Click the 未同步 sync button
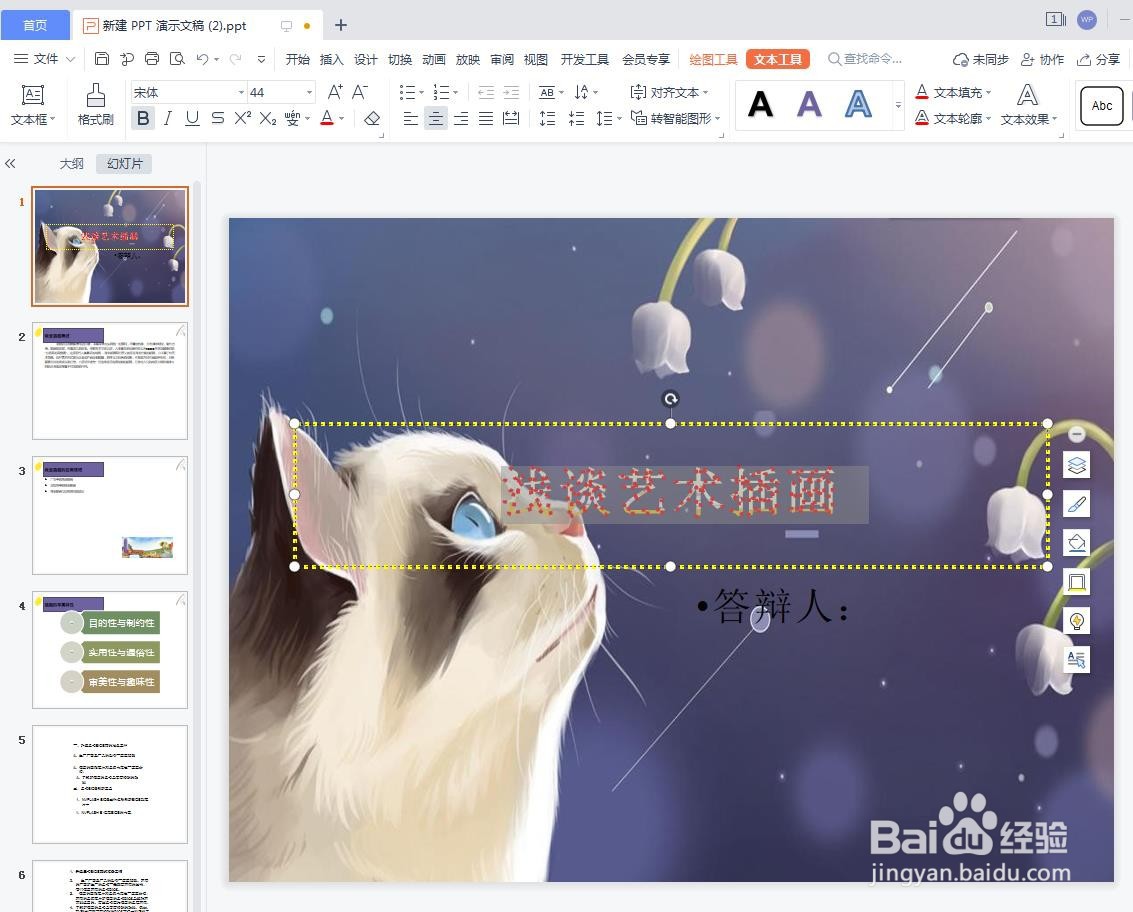The width and height of the screenshot is (1133, 912). 981,59
